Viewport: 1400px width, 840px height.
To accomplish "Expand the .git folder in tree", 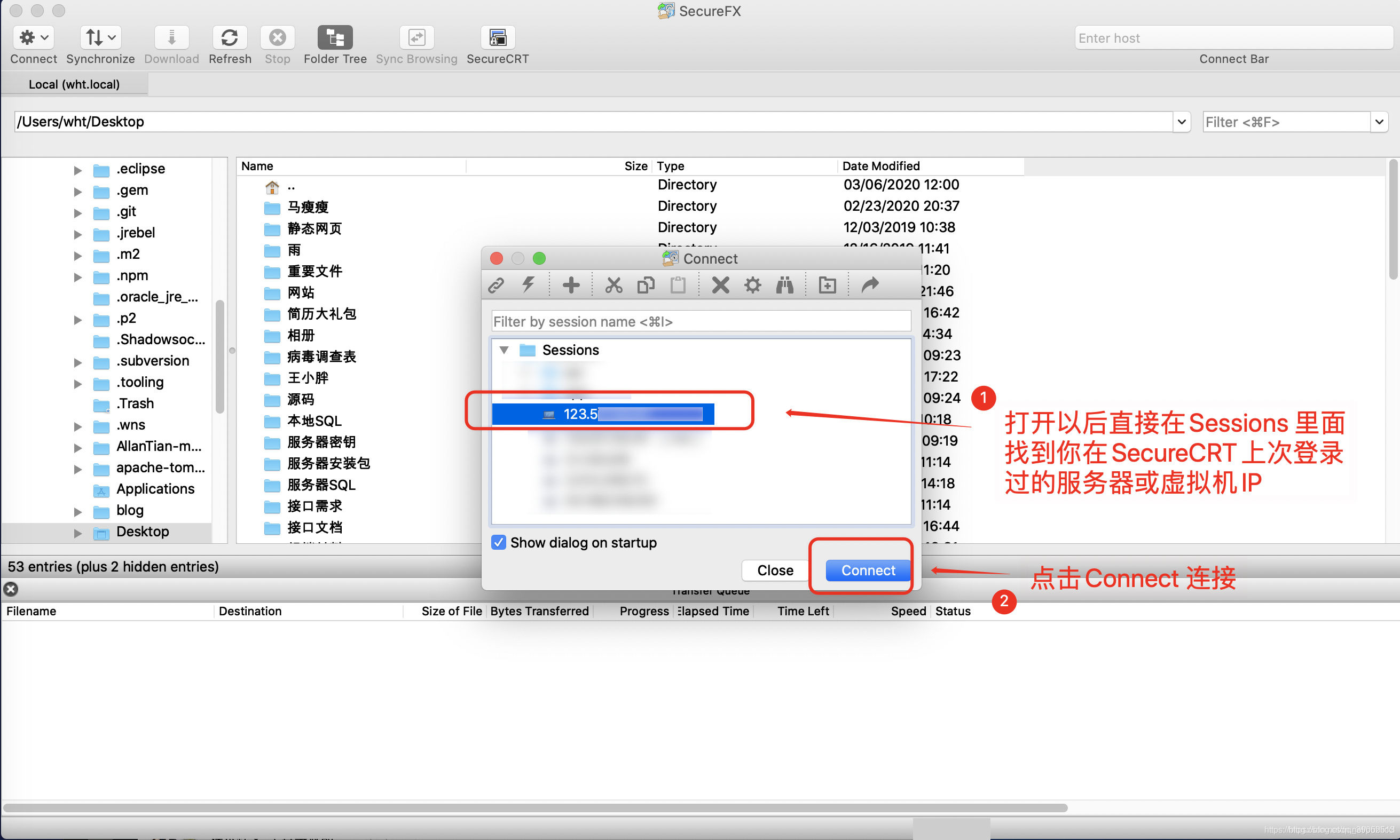I will pyautogui.click(x=77, y=212).
